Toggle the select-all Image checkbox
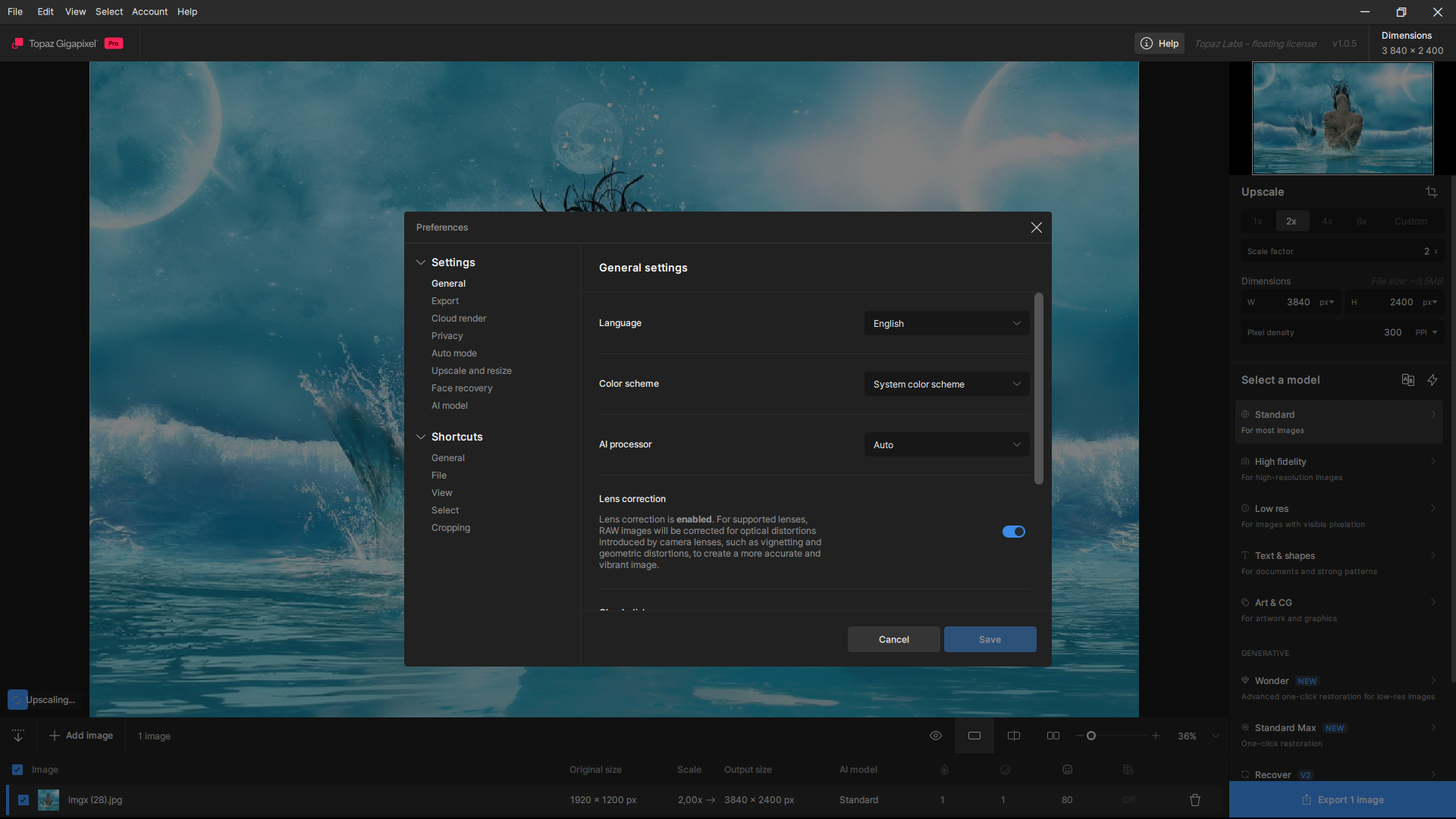Viewport: 1456px width, 819px height. point(17,770)
